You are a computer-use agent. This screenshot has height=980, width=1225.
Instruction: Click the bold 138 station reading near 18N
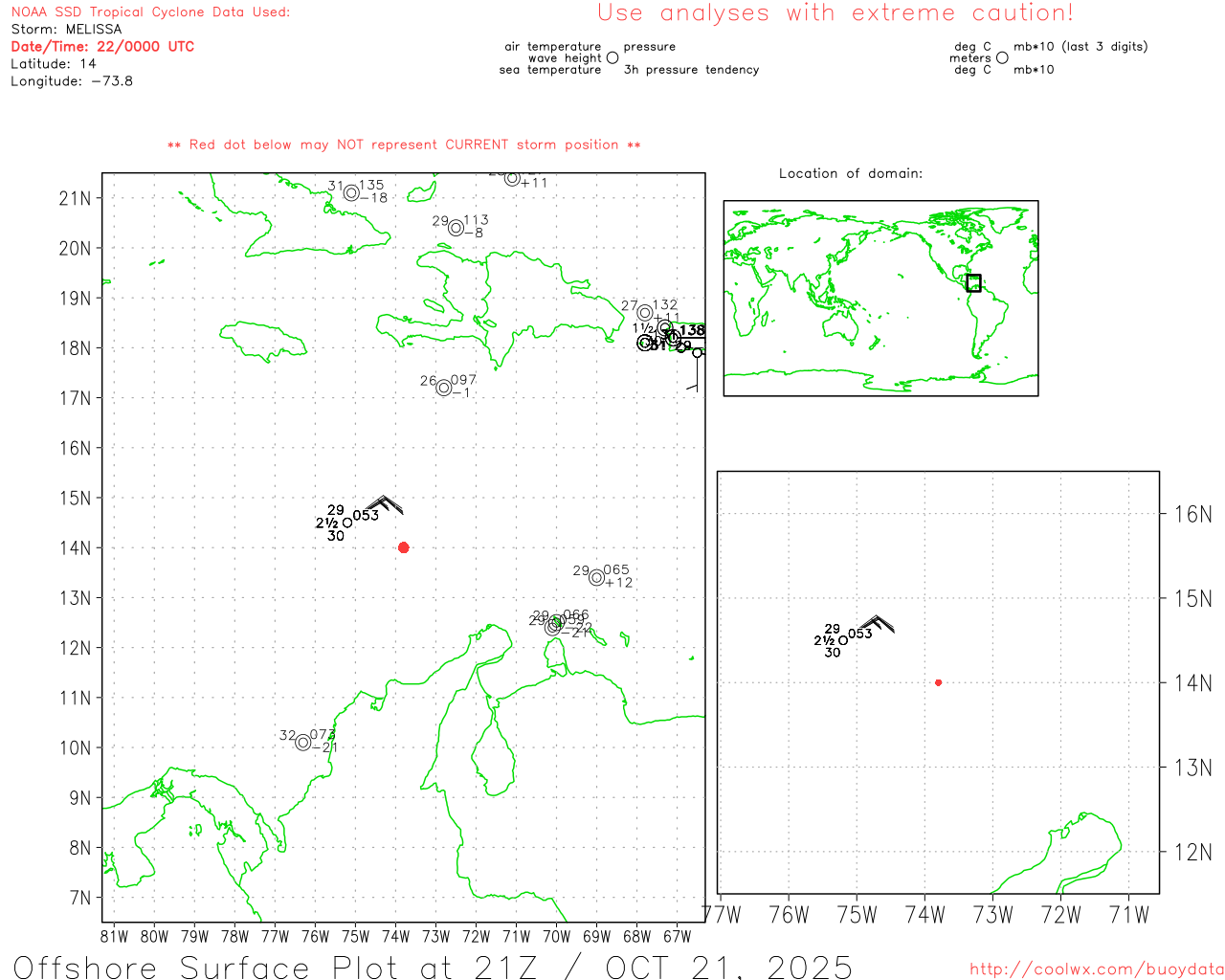pos(692,330)
